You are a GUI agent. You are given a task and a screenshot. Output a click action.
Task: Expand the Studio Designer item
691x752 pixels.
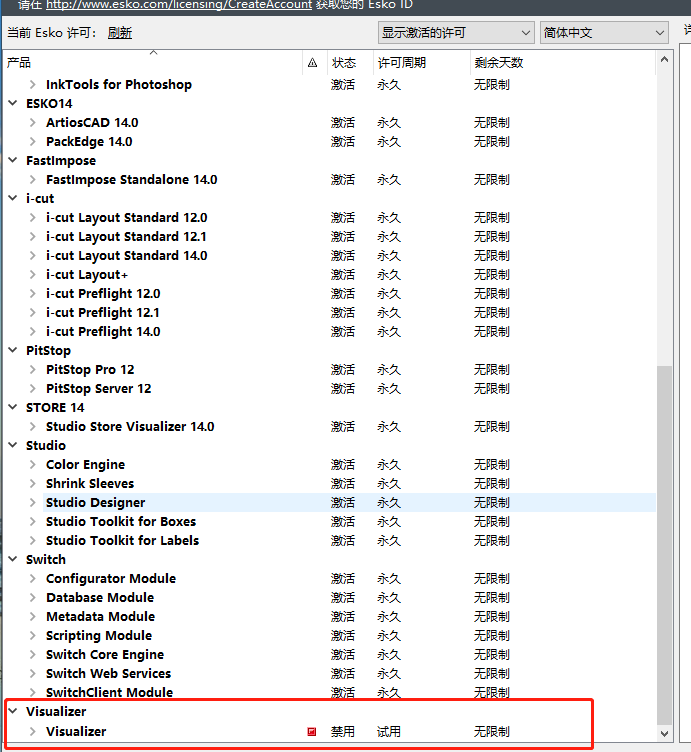[33, 503]
